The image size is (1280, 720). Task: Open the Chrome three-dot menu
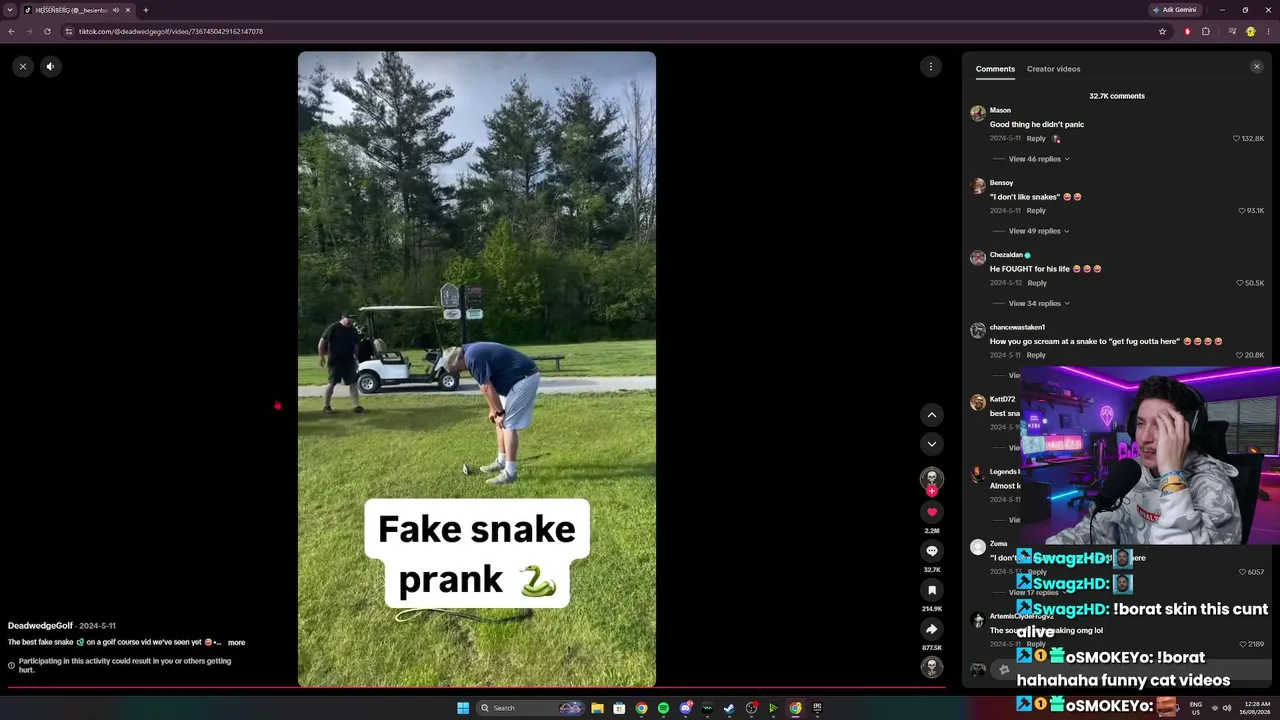tap(1267, 31)
